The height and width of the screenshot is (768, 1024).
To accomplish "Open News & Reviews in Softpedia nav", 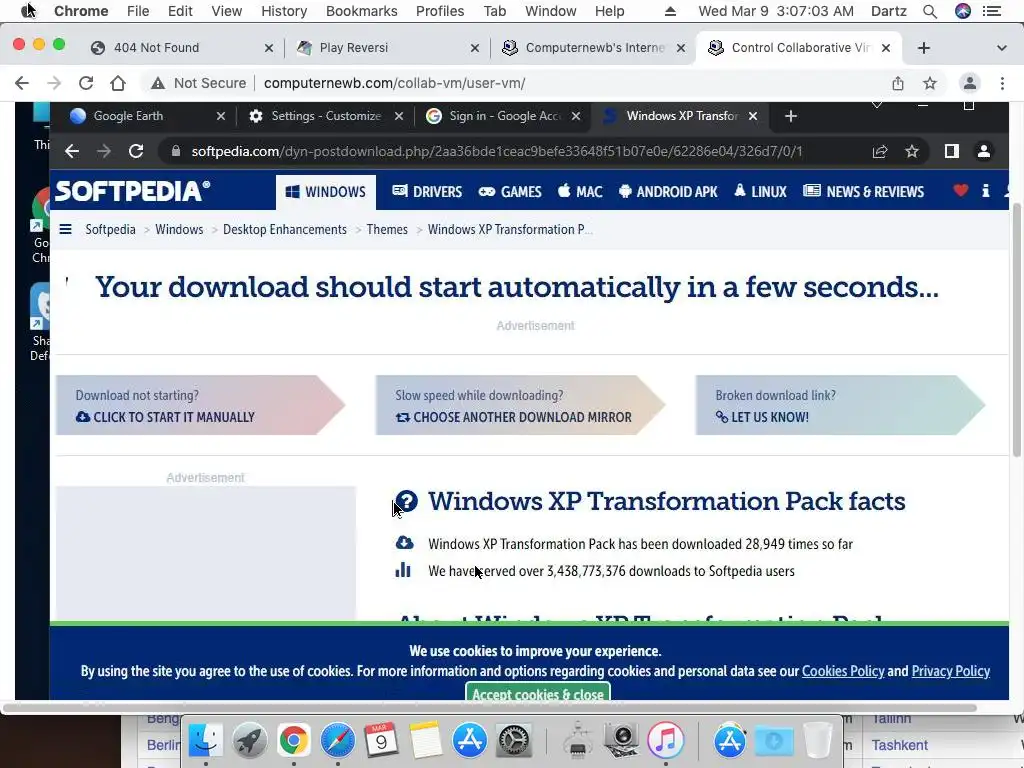I will click(x=863, y=191).
